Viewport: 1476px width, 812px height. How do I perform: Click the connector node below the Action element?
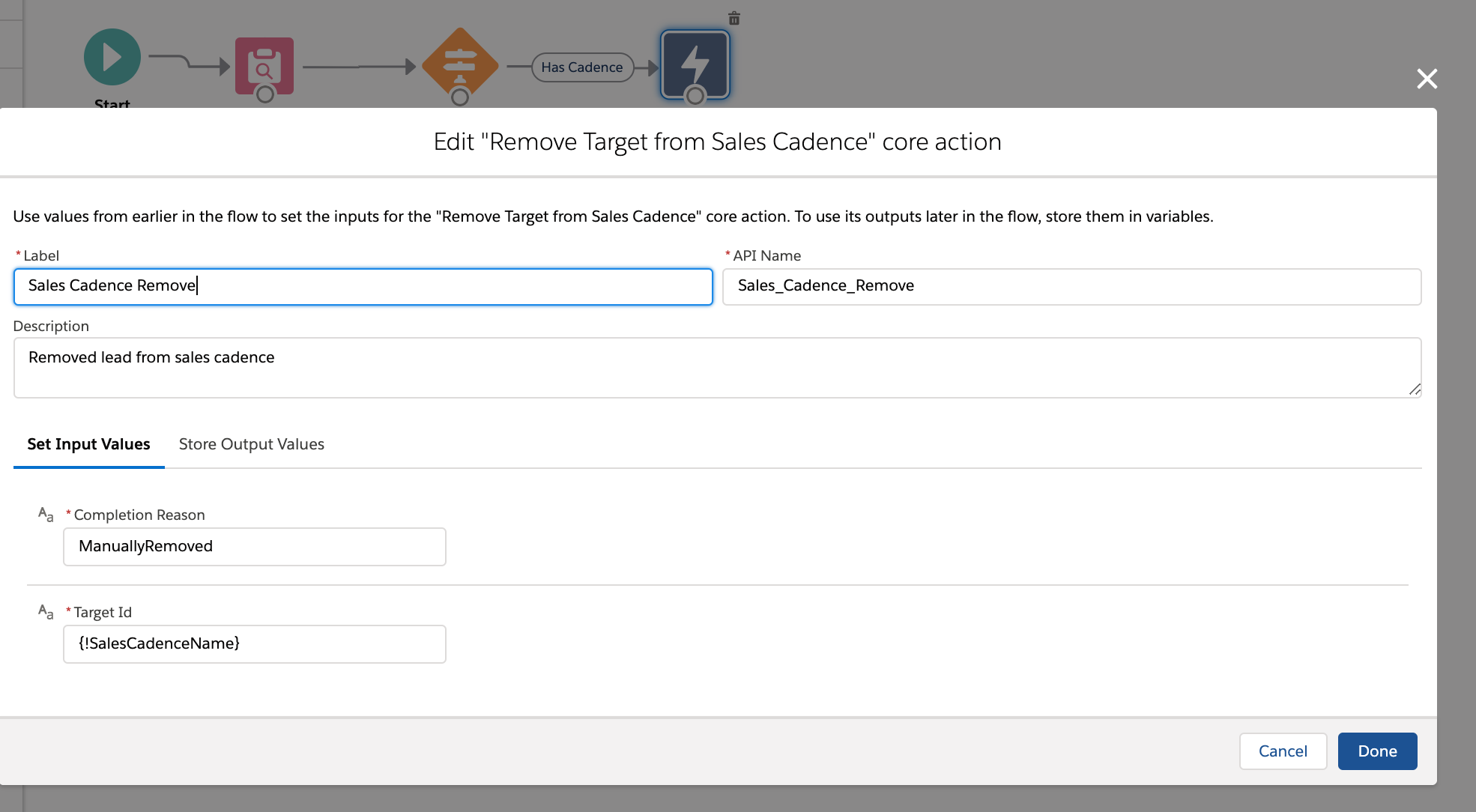pos(695,96)
